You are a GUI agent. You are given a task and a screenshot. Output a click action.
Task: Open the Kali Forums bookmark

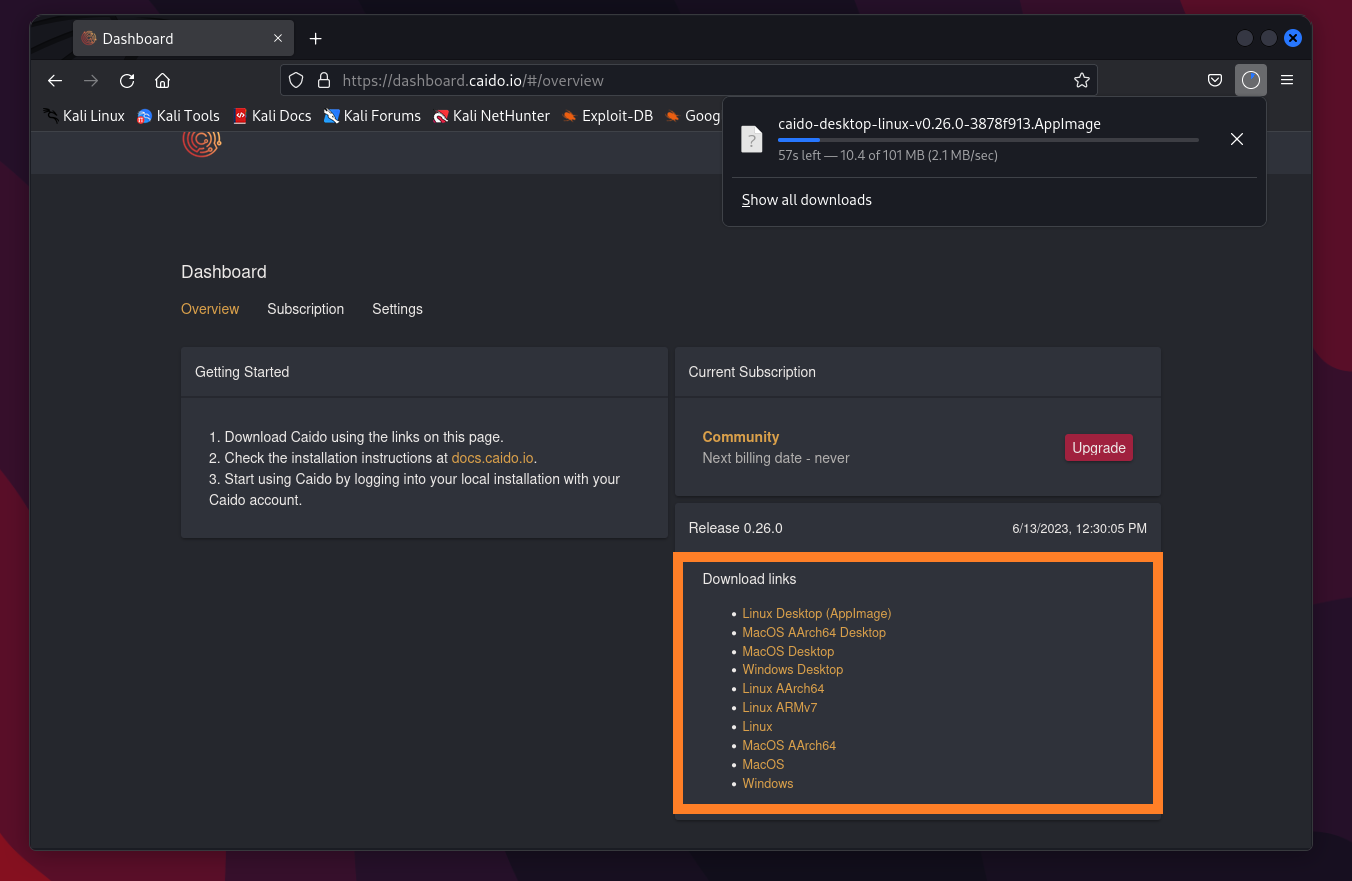click(372, 116)
